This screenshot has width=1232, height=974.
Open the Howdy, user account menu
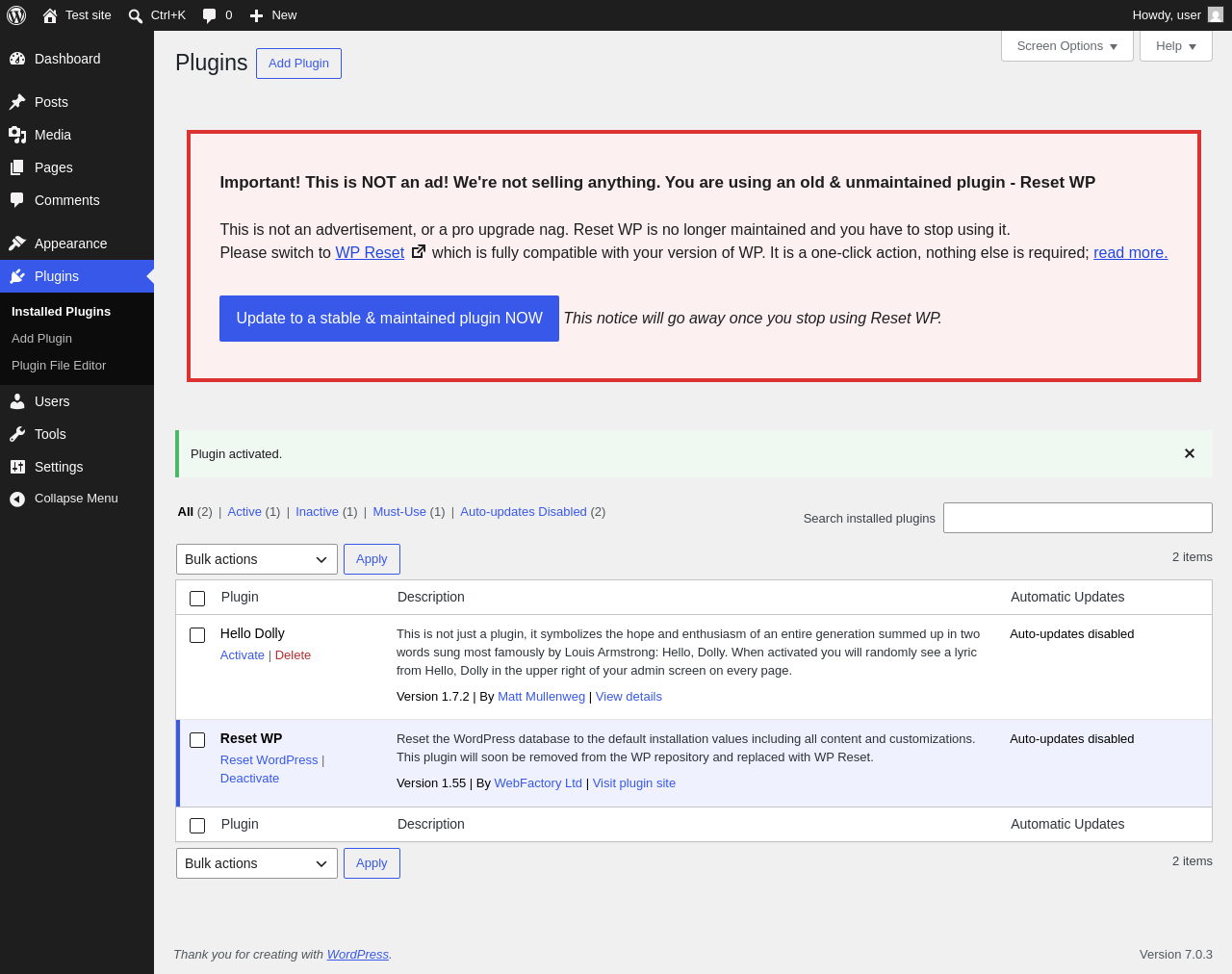pyautogui.click(x=1177, y=15)
